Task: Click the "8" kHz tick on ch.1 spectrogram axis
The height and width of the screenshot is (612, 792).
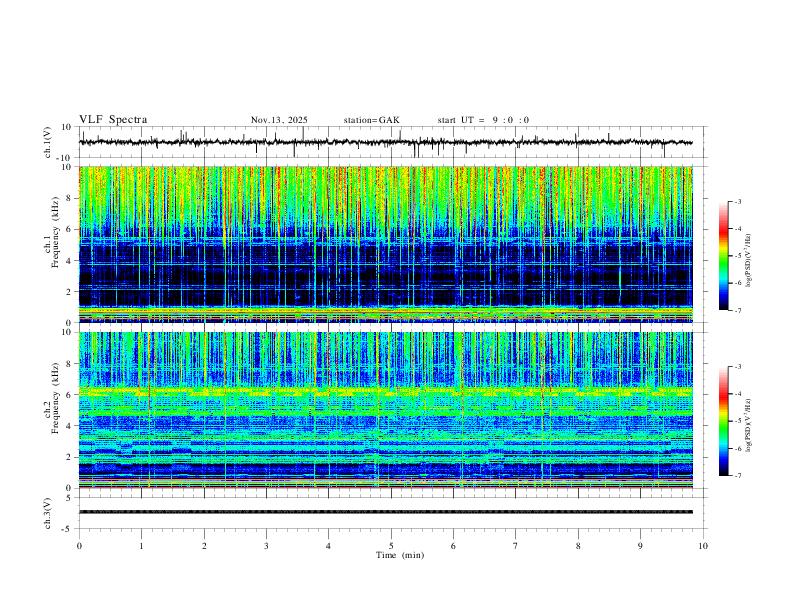Action: point(70,198)
